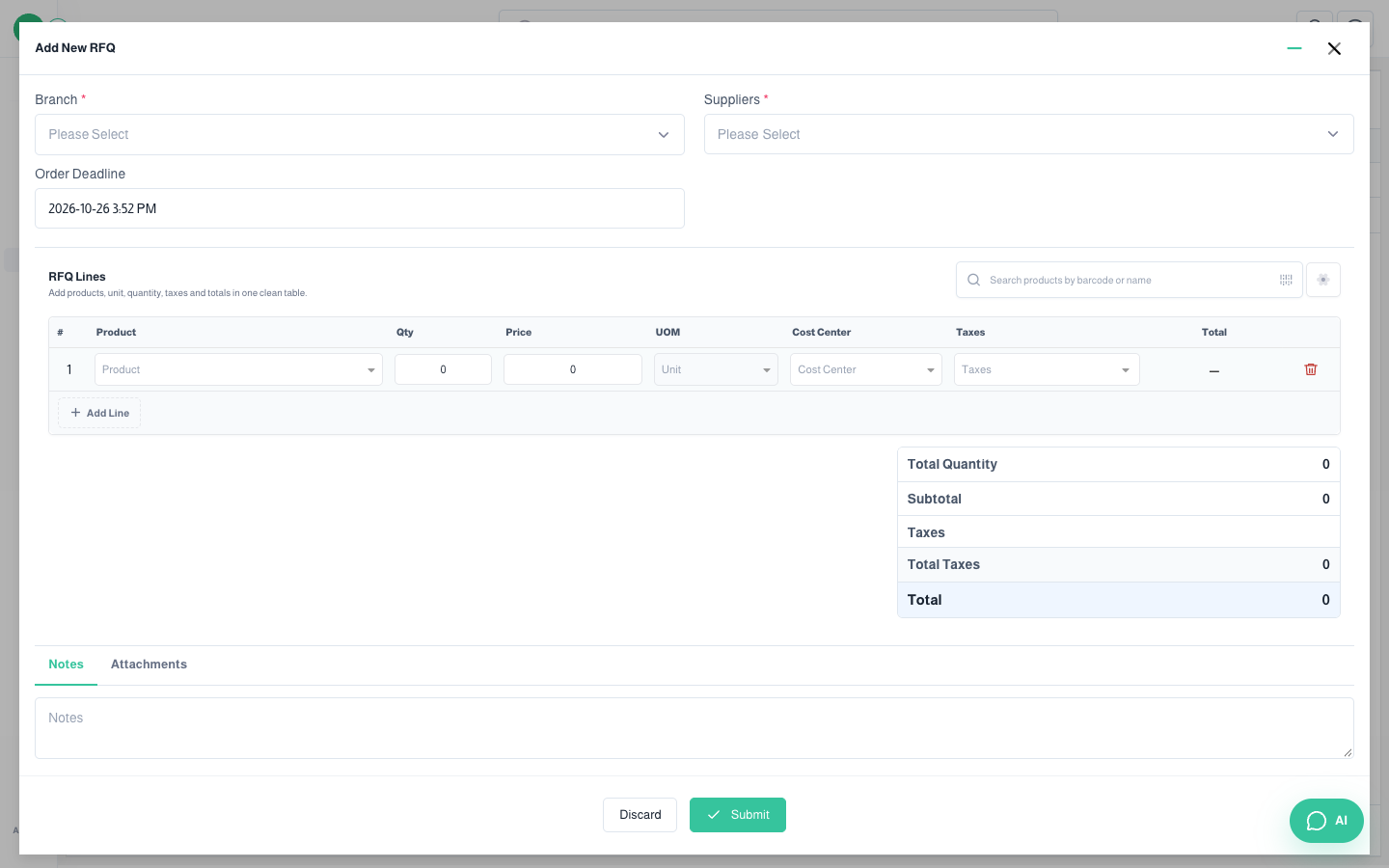Click the search magnifier icon in product search
1389x868 pixels.
pyautogui.click(x=974, y=280)
